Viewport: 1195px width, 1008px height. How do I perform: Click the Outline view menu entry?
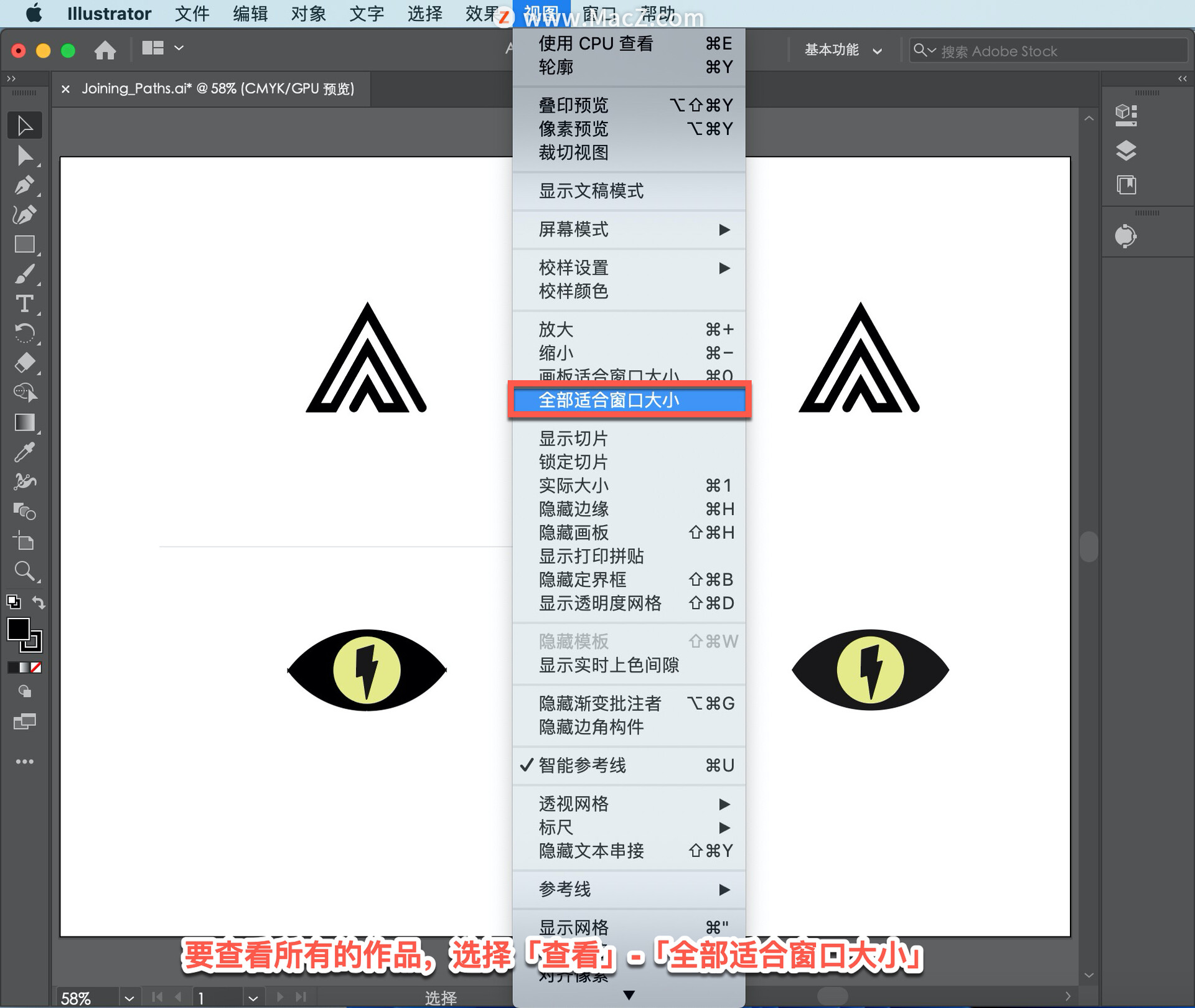point(556,67)
